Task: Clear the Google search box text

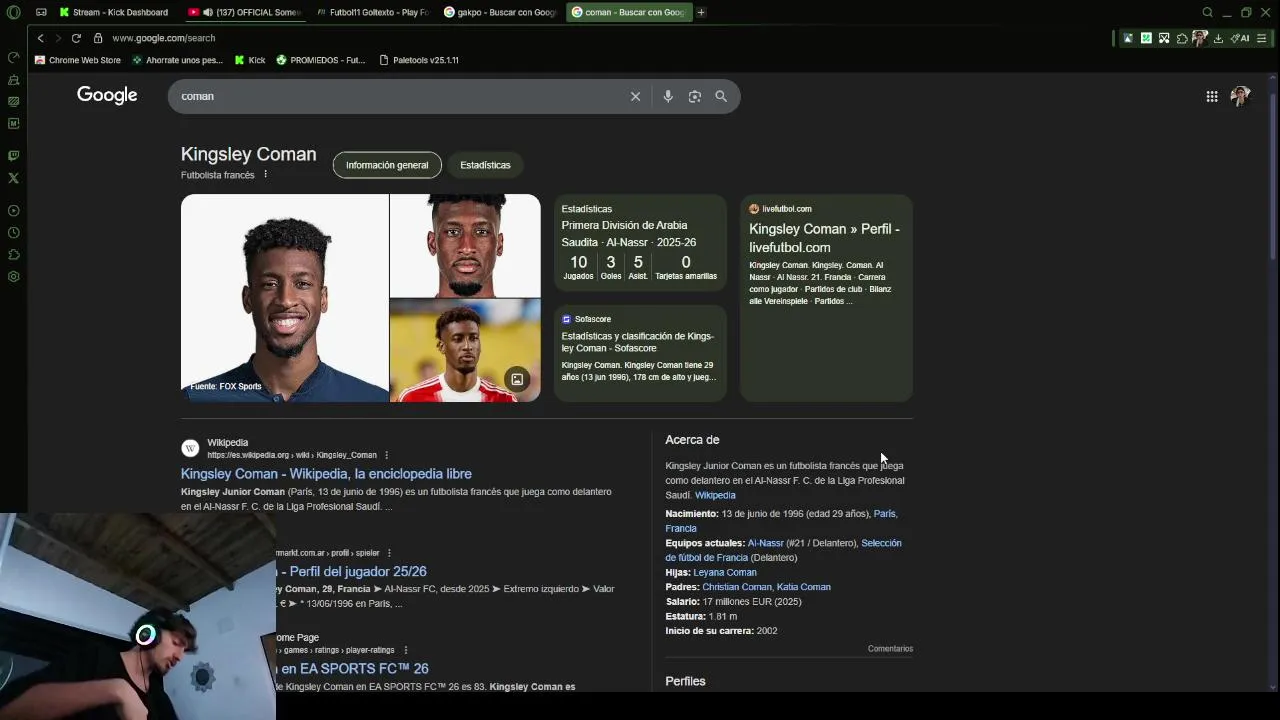Action: 635,96
